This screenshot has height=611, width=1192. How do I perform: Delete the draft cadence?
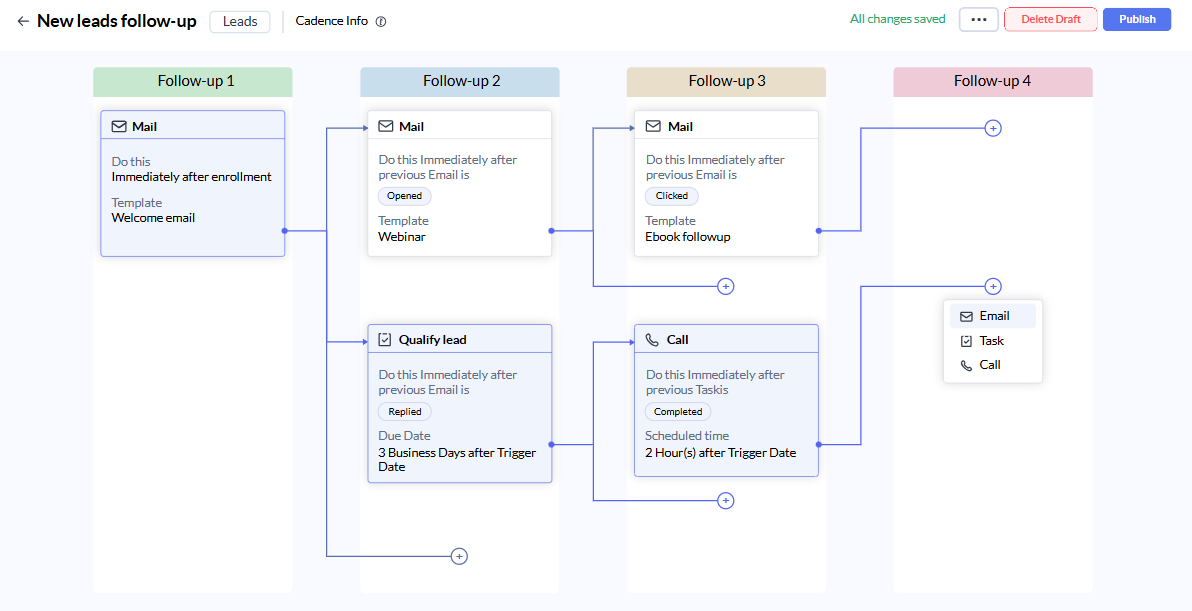[1051, 20]
